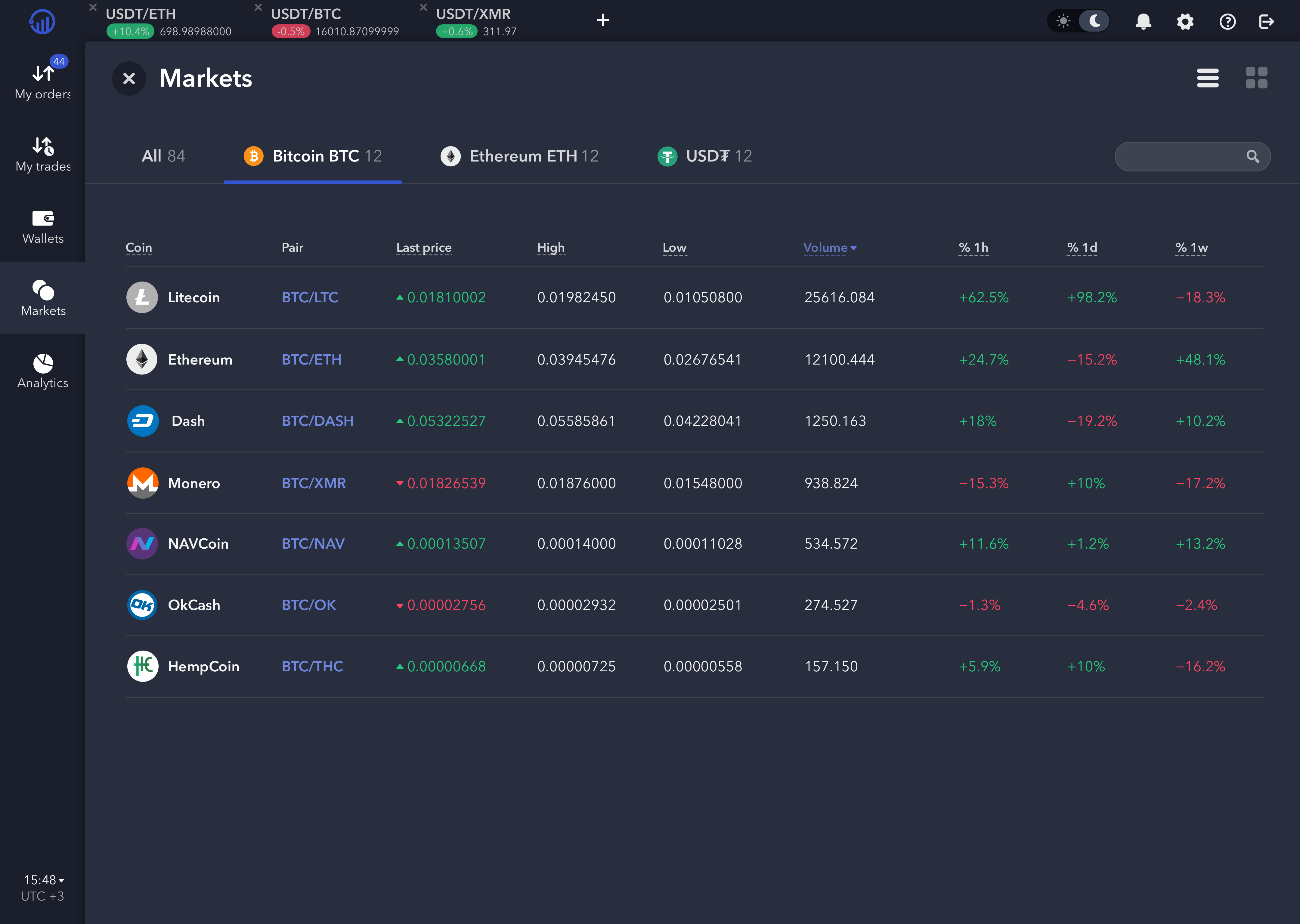Click NAVCoin % 1w value +13.2%
The image size is (1300, 924).
pos(1200,544)
